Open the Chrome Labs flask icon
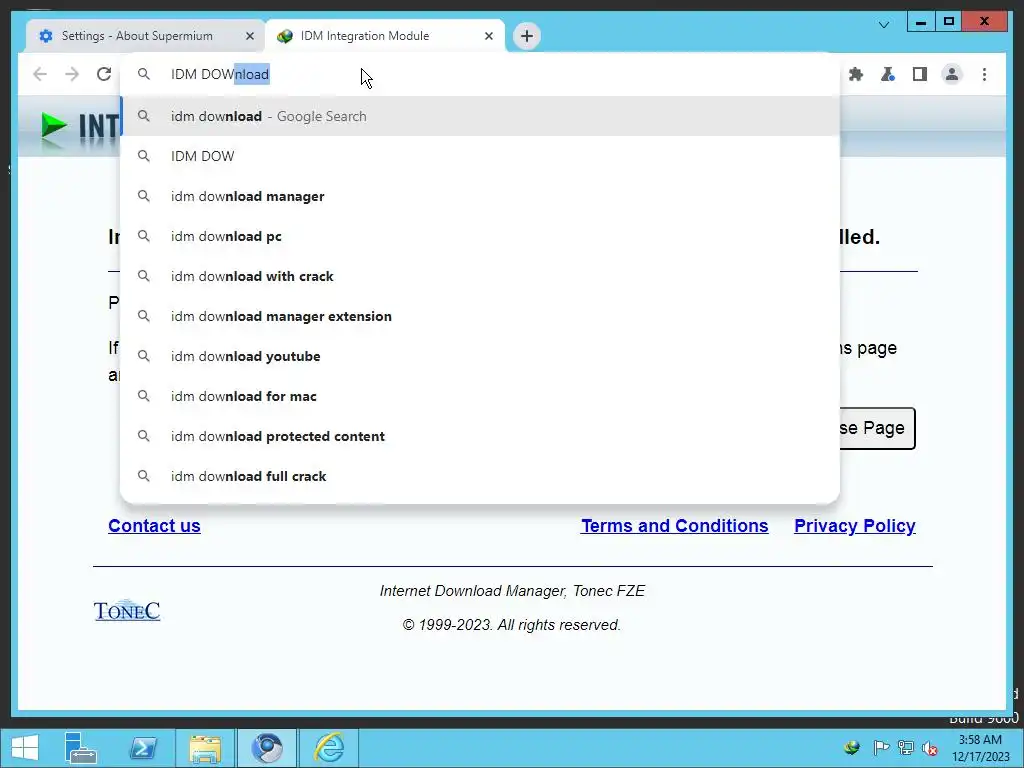Viewport: 1024px width, 768px height. tap(888, 74)
